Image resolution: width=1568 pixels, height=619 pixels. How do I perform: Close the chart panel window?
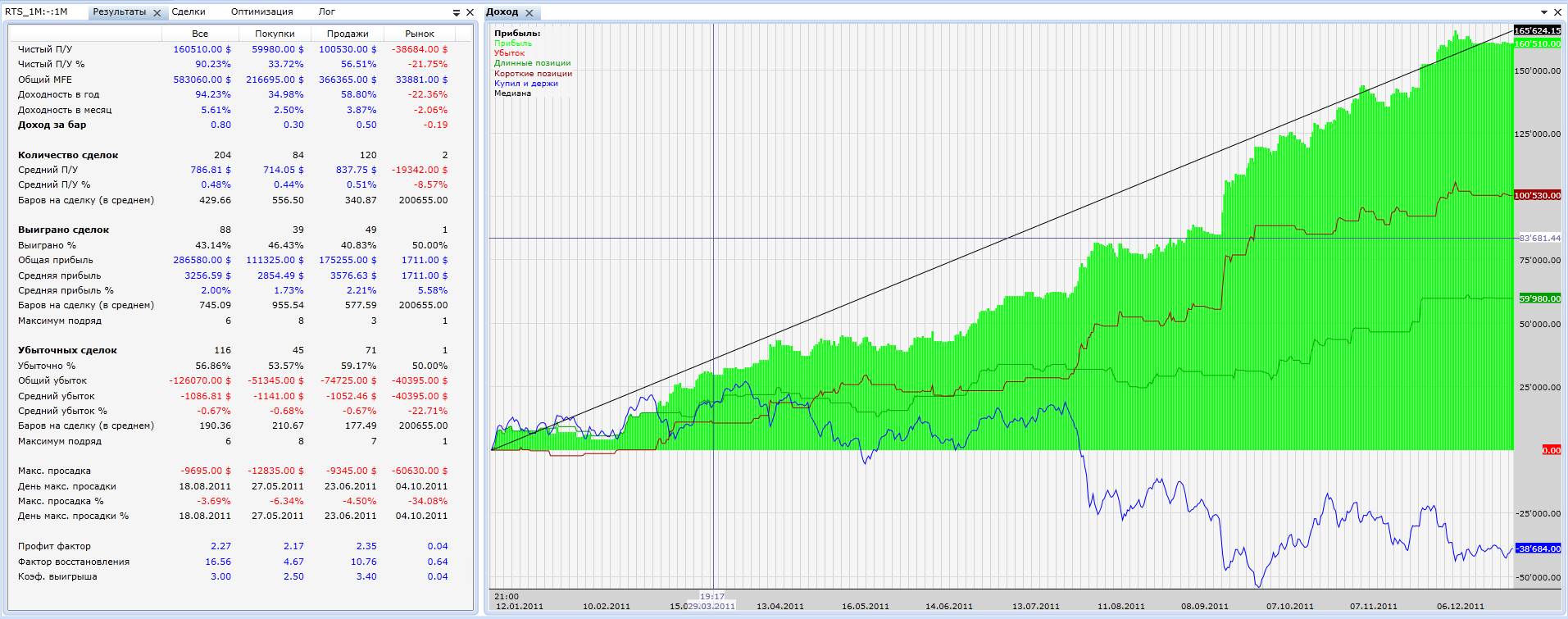tap(1557, 12)
